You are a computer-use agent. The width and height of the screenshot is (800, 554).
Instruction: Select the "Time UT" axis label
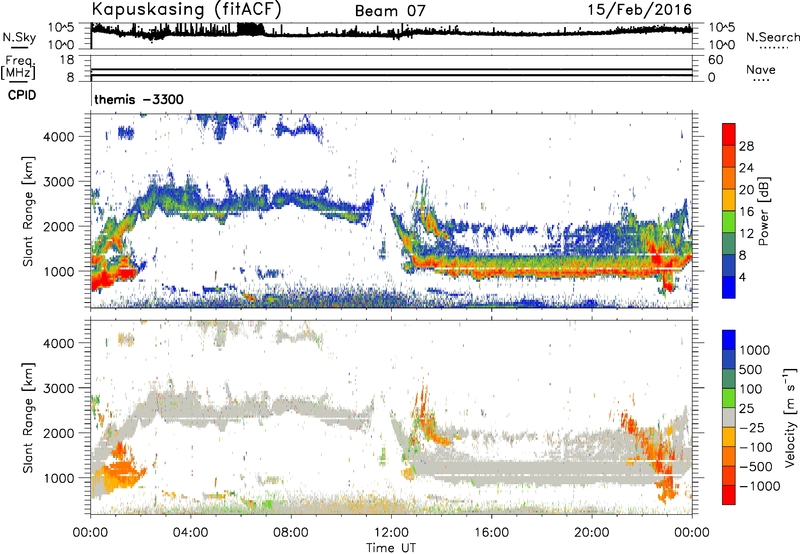[391, 548]
